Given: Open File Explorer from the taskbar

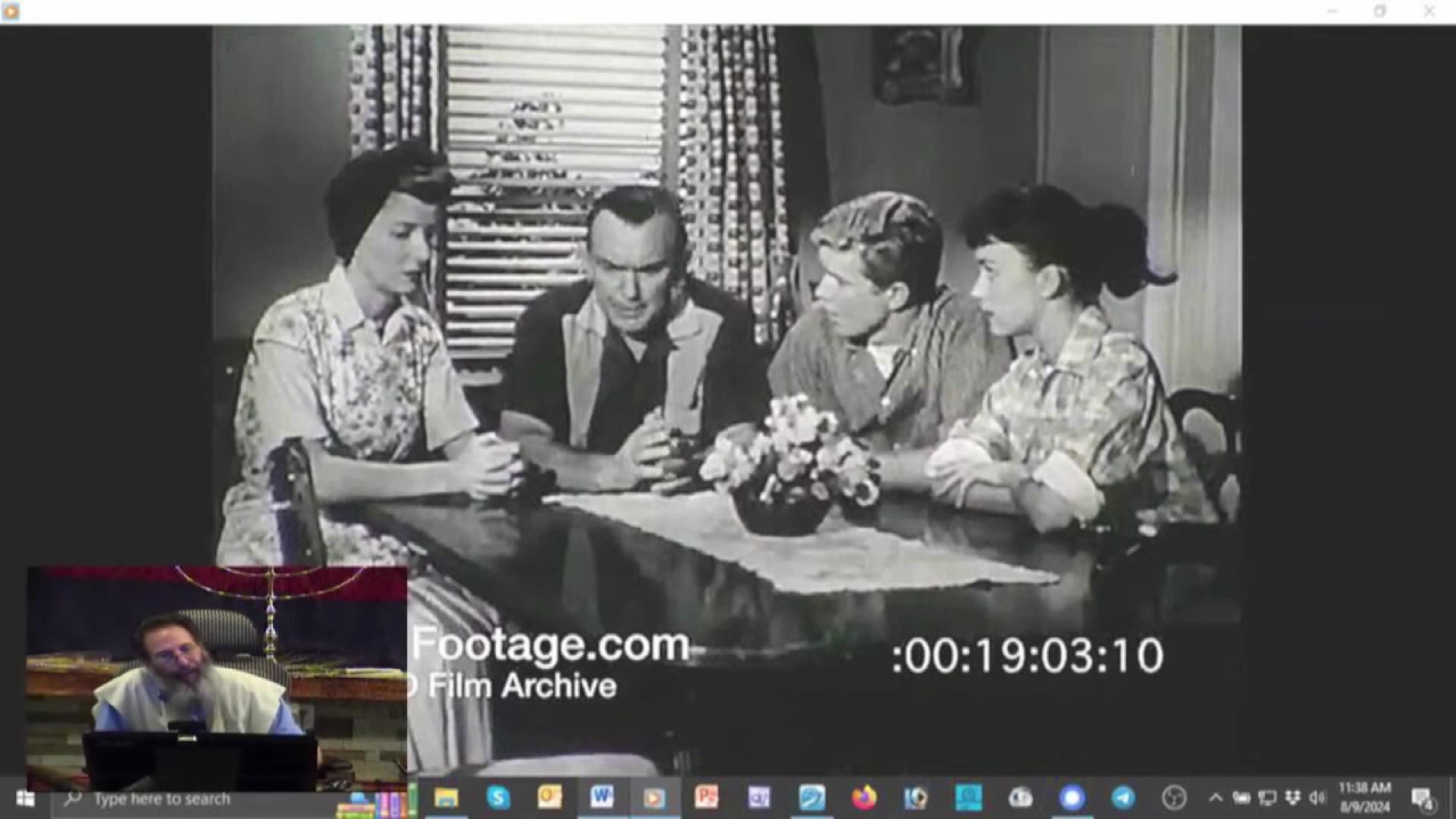Looking at the screenshot, I should [446, 798].
